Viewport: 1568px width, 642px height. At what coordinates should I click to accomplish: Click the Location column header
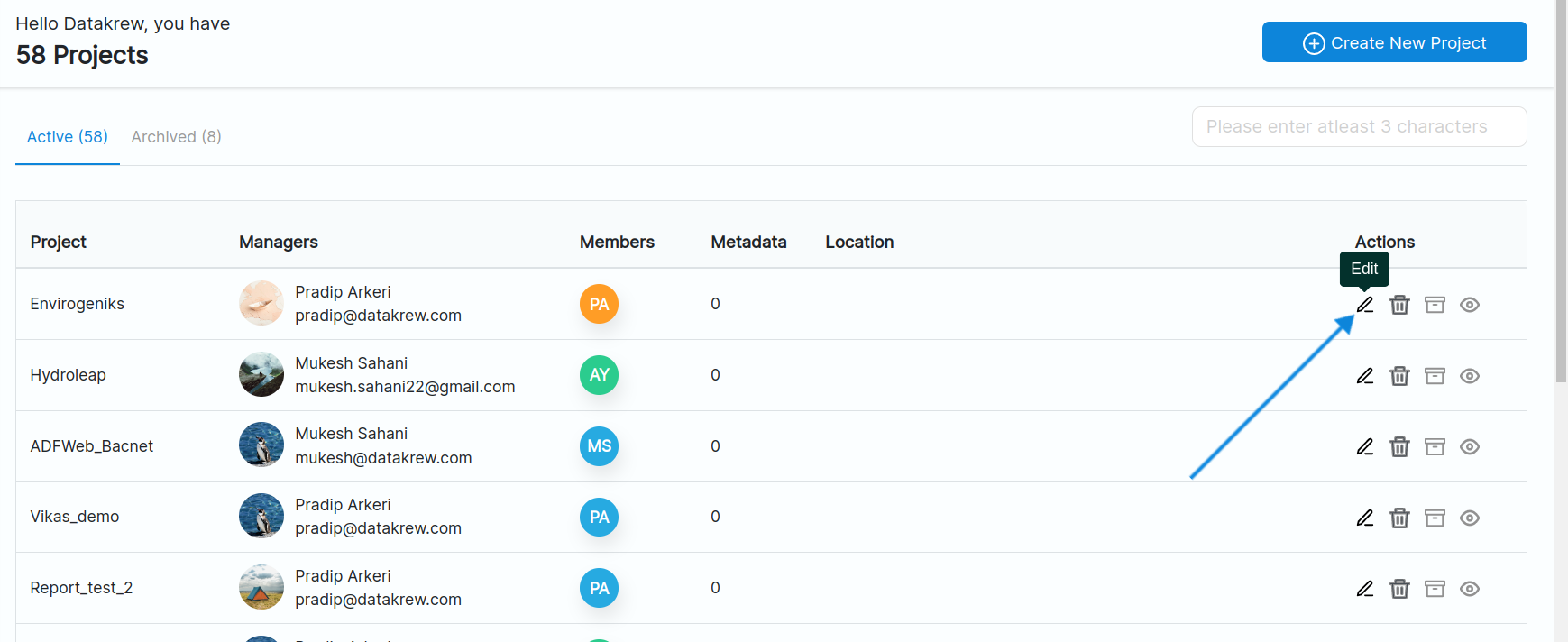[859, 242]
